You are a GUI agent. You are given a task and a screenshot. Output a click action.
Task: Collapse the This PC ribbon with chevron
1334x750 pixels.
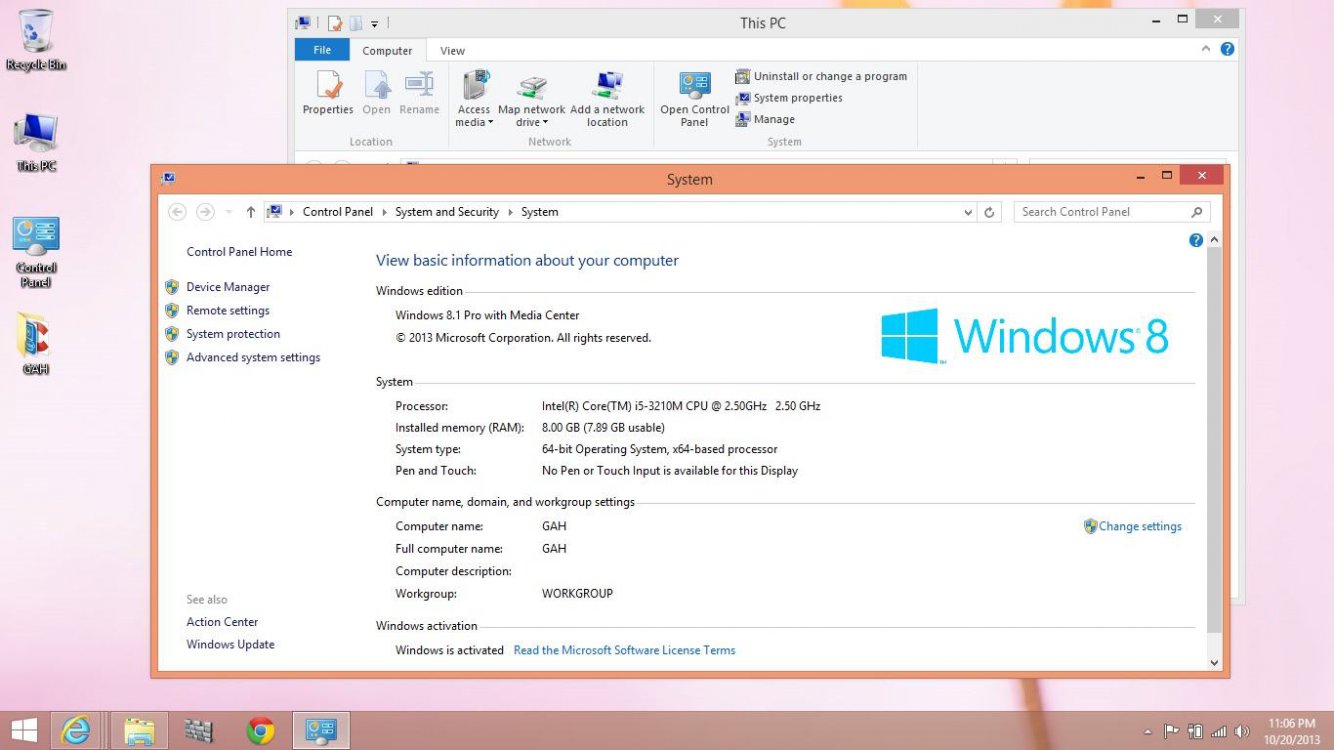[1206, 49]
